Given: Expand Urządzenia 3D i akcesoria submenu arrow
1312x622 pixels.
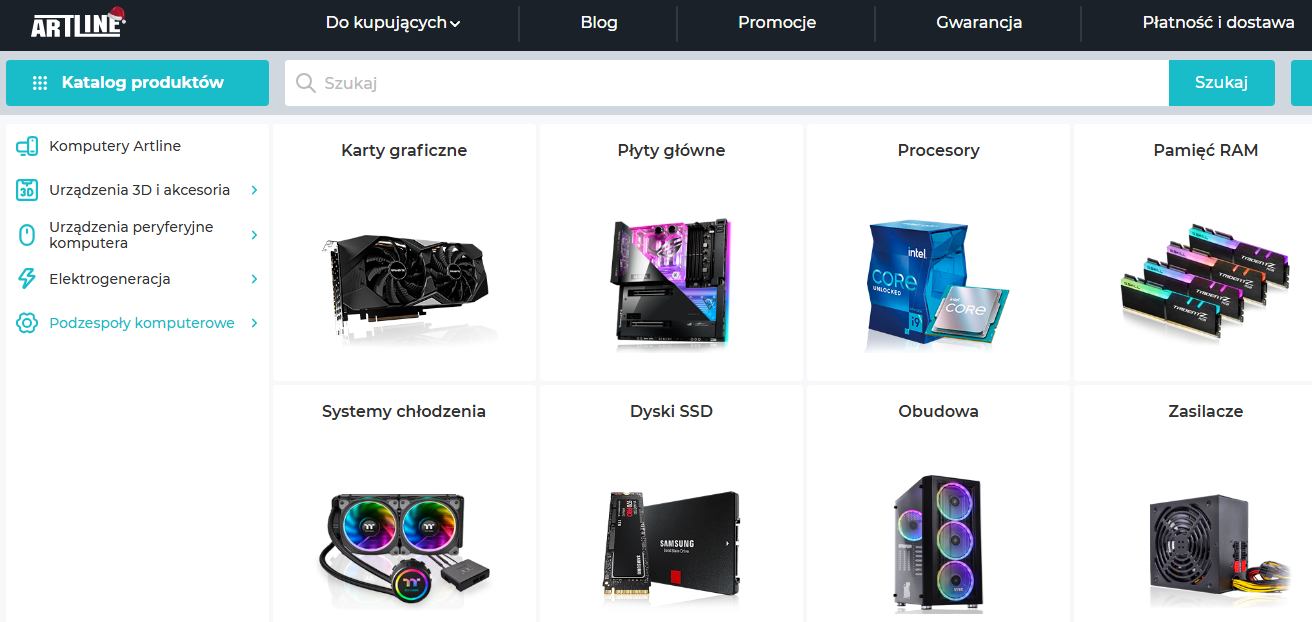Looking at the screenshot, I should tap(254, 190).
